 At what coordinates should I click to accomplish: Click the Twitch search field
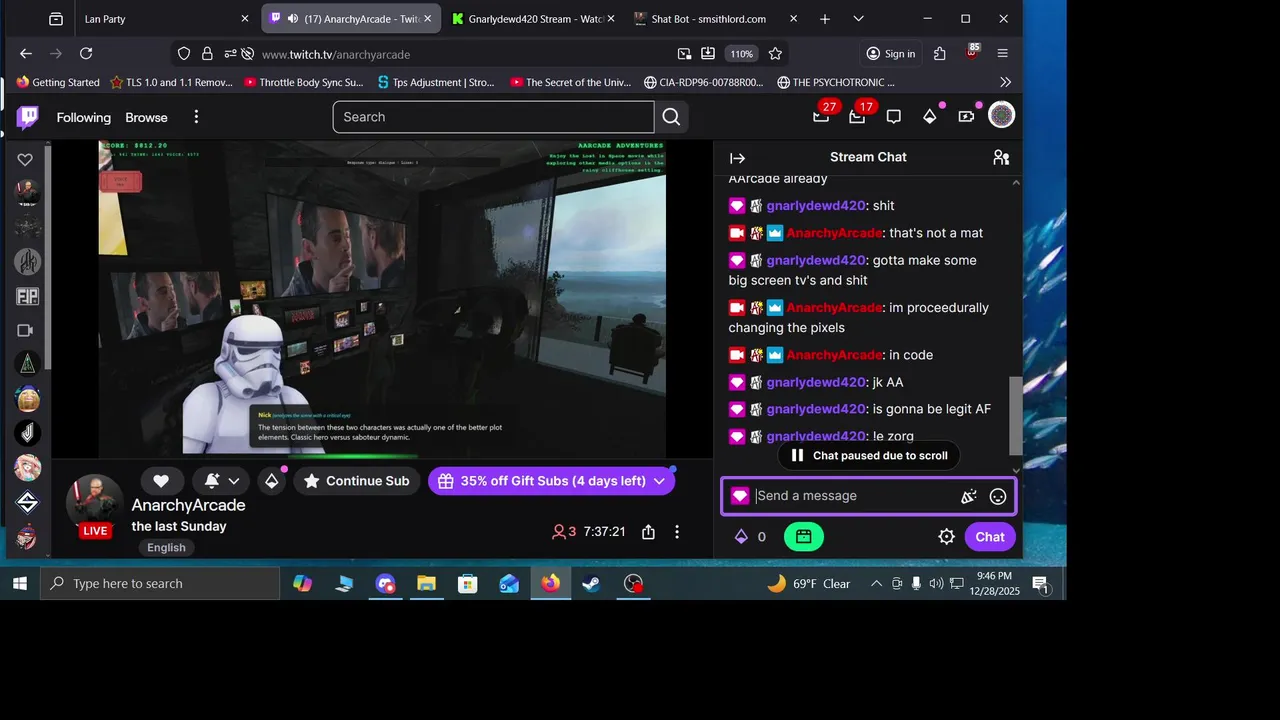[x=494, y=117]
